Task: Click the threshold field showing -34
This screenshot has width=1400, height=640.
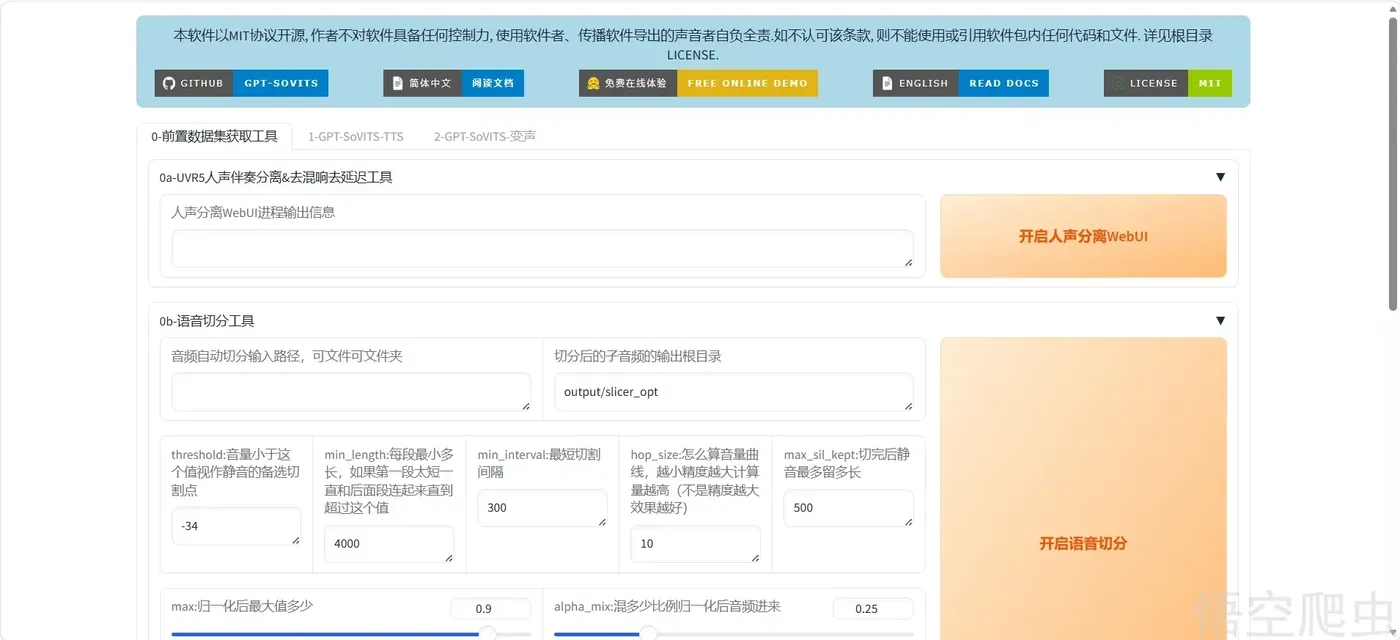Action: pos(236,526)
